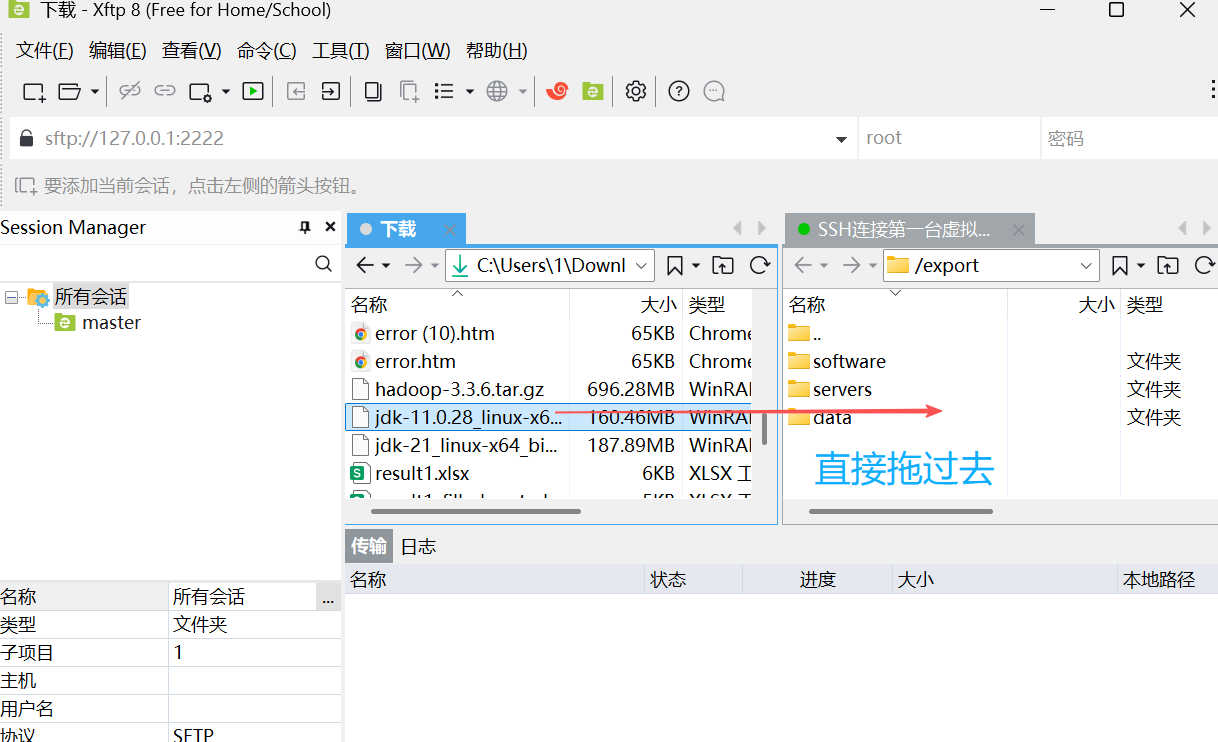
Task: Disconnect the session via broken-link icon
Action: click(130, 91)
